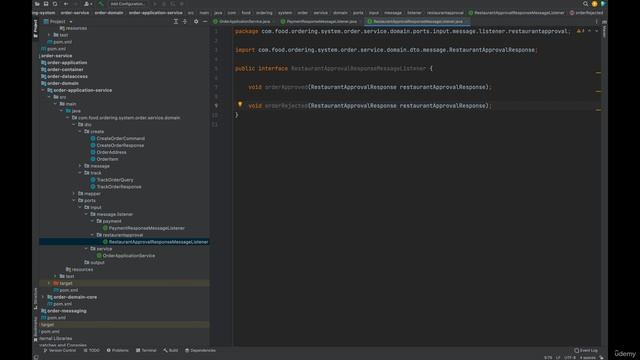The height and width of the screenshot is (360, 640).
Task: Collapse the create package
Action: [80, 131]
